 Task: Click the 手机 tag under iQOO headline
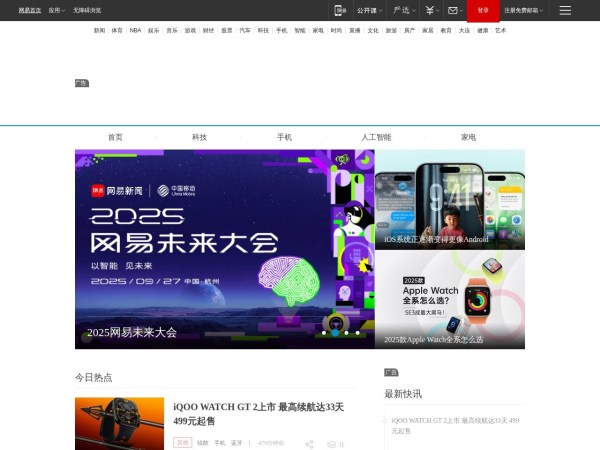click(x=220, y=443)
